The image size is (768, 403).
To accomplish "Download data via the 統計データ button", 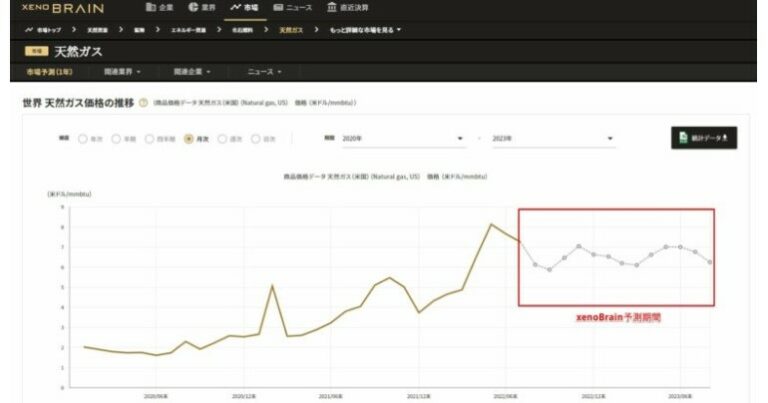I will click(x=704, y=138).
